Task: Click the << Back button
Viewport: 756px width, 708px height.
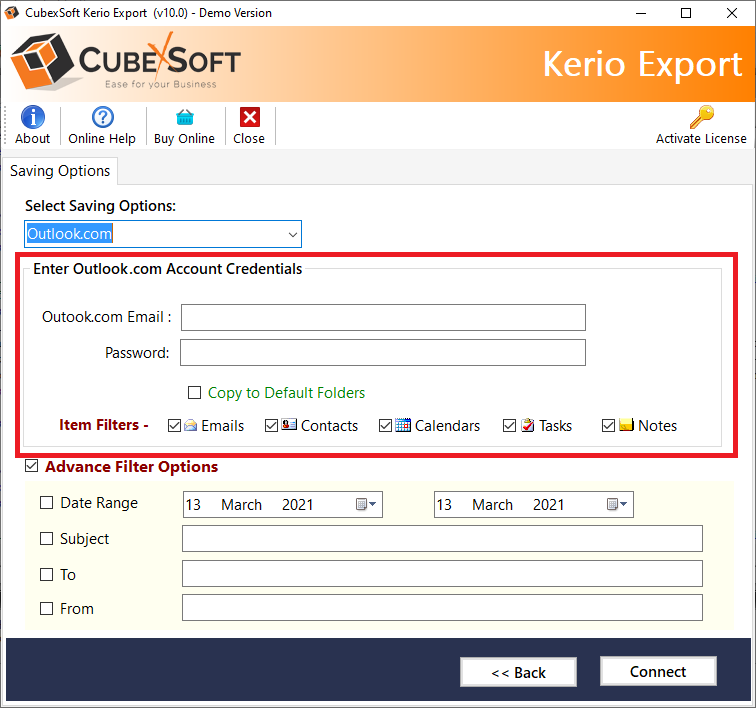Action: pyautogui.click(x=518, y=672)
